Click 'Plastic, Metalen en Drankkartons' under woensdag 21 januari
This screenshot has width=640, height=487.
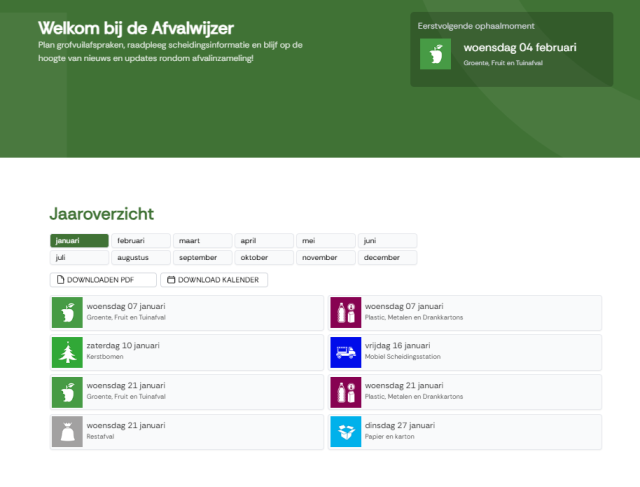414,396
